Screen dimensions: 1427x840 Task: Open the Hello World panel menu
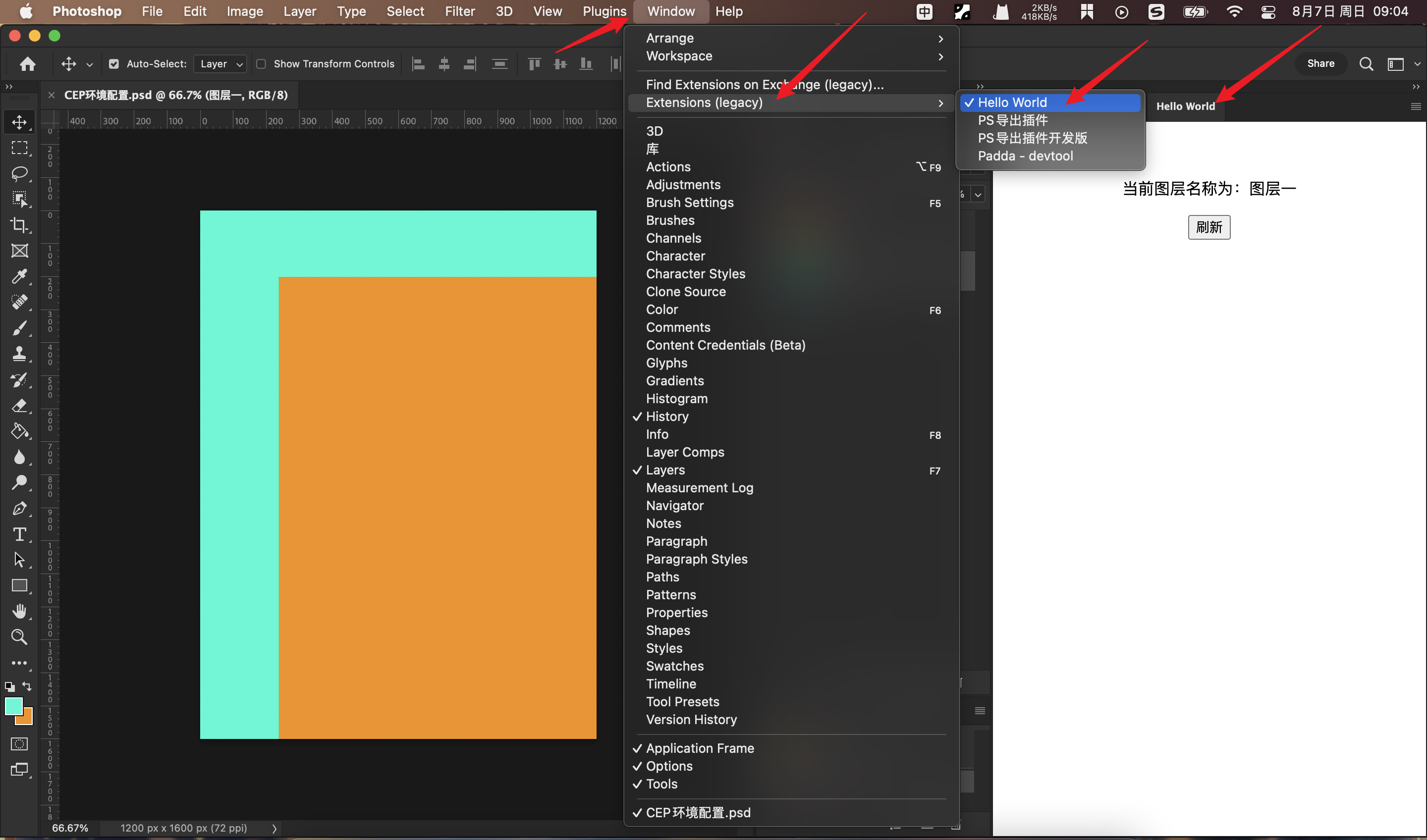pos(1416,106)
